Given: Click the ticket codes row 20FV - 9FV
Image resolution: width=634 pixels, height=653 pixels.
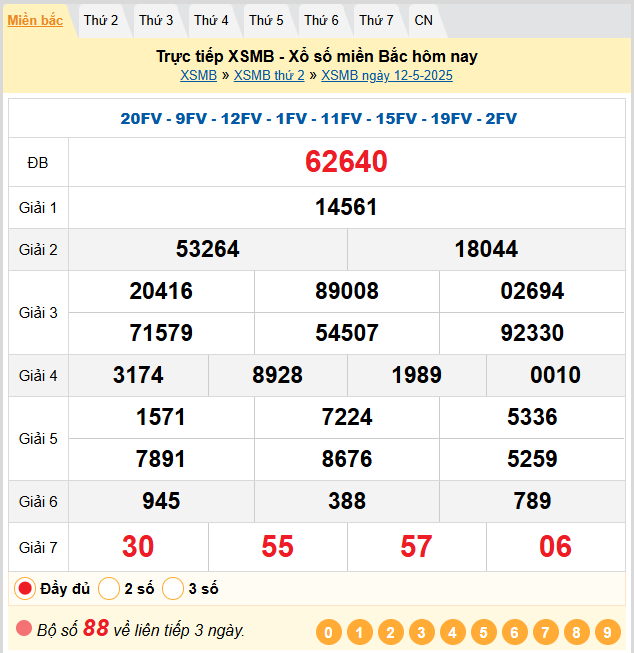Looking at the screenshot, I should tap(318, 119).
